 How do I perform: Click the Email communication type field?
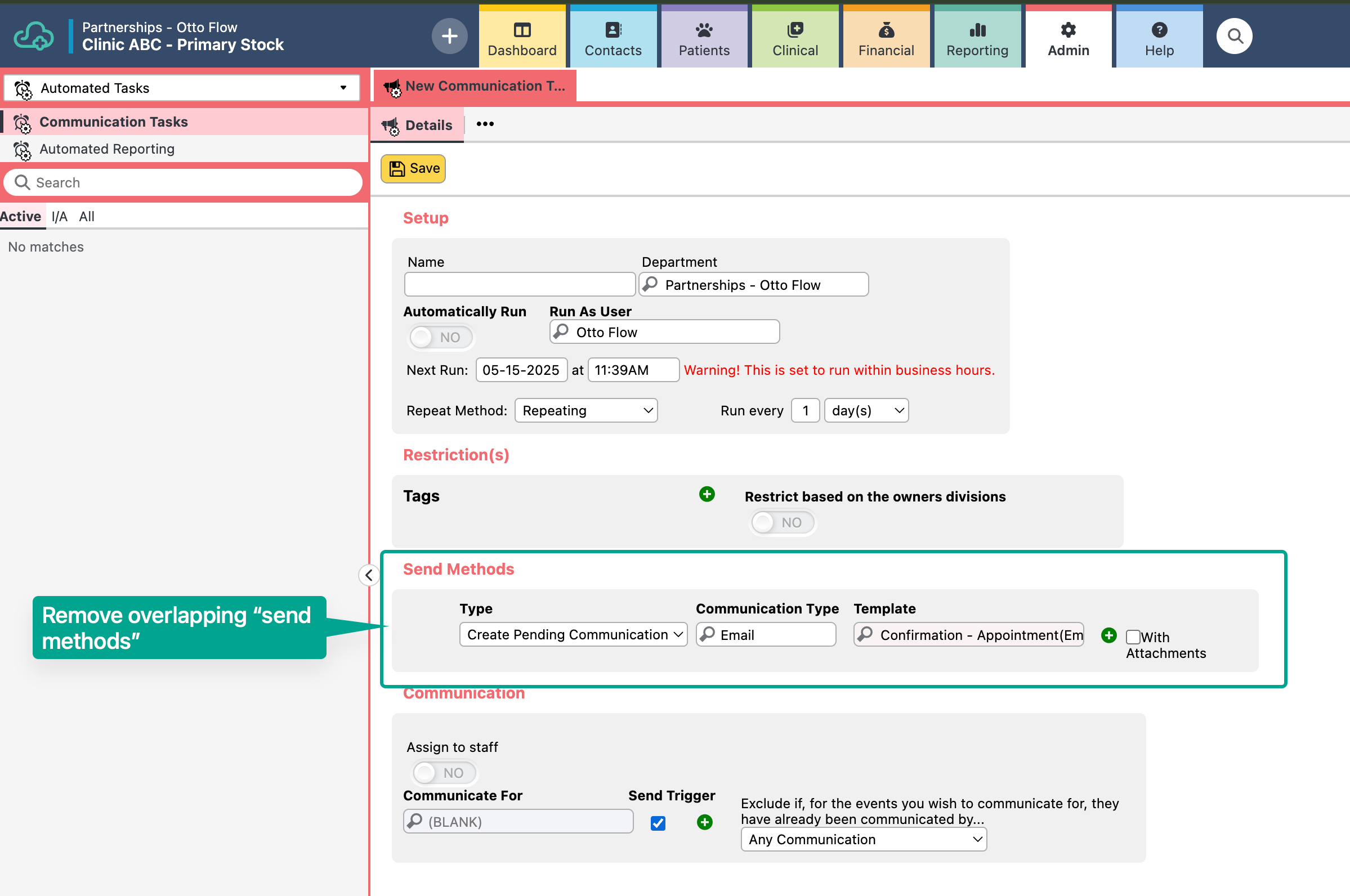pyautogui.click(x=766, y=634)
